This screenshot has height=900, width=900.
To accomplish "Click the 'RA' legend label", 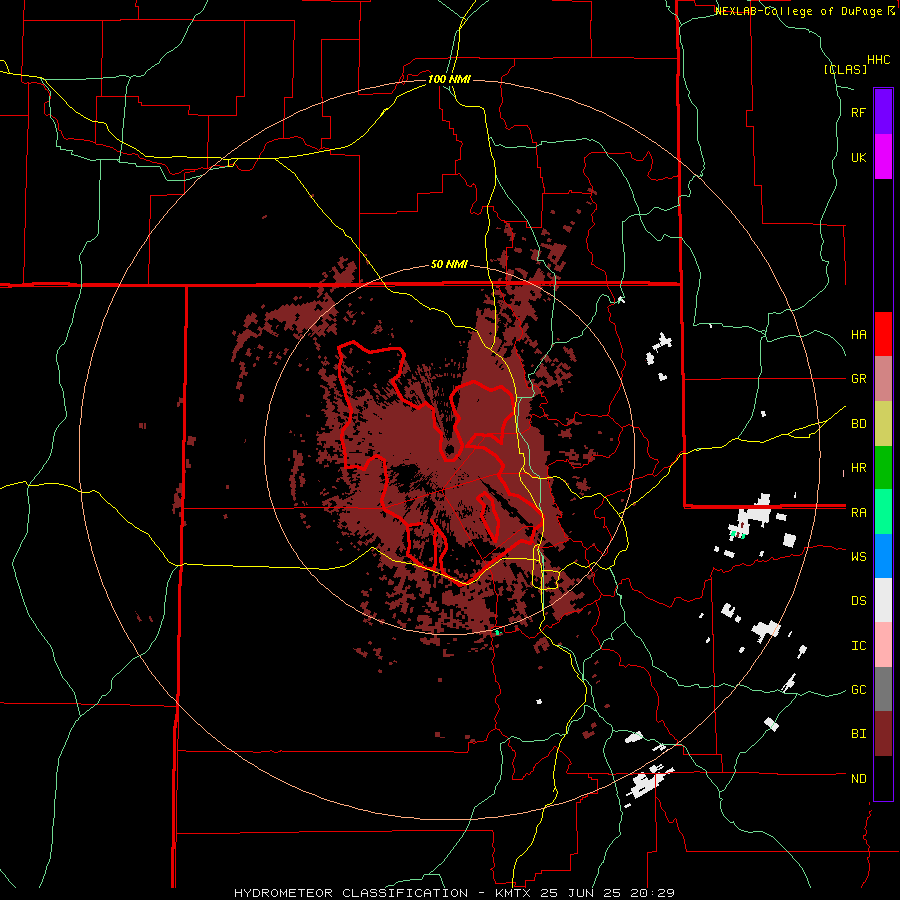I will click(858, 513).
